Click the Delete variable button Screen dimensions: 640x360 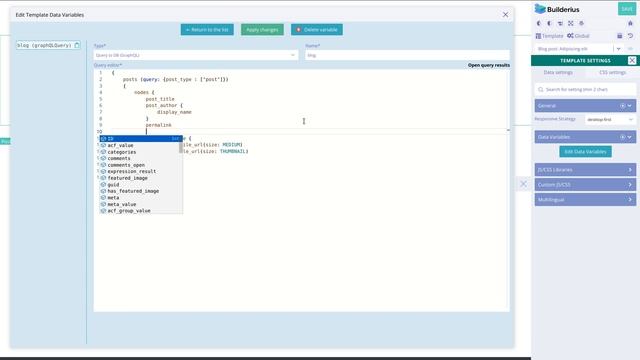pyautogui.click(x=317, y=29)
